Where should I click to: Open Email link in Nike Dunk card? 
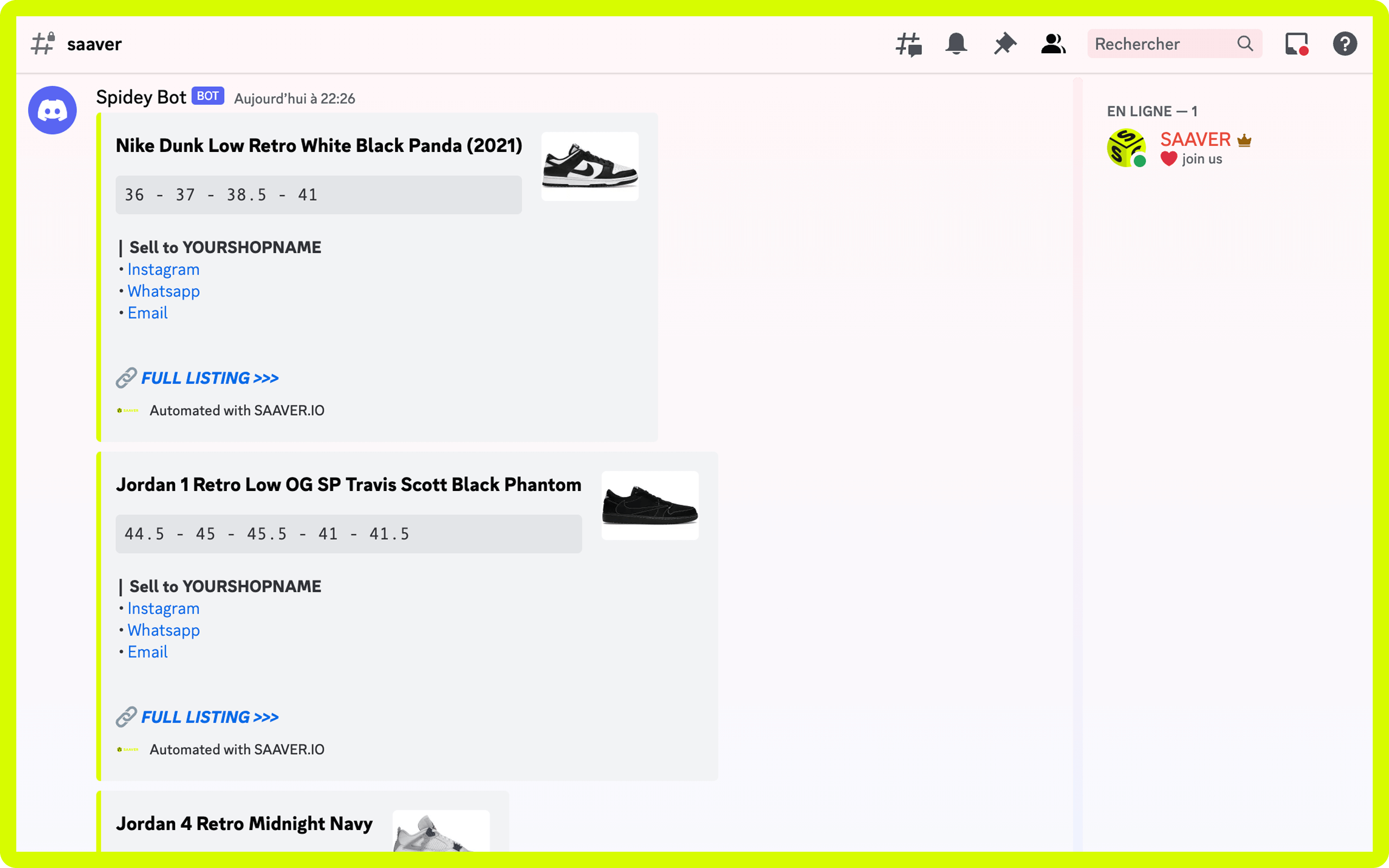(148, 313)
